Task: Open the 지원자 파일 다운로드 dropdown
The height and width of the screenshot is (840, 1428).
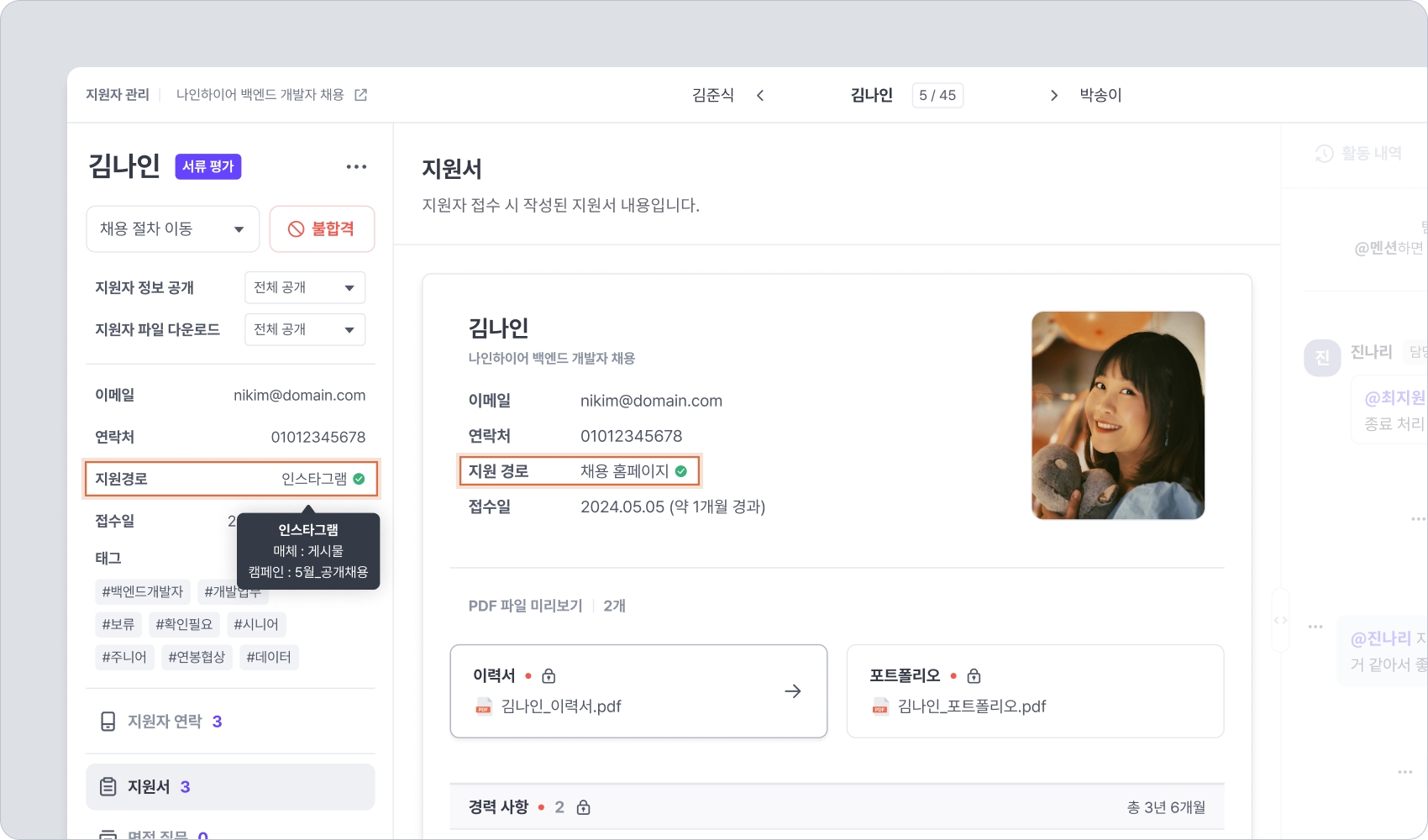Action: pyautogui.click(x=305, y=329)
